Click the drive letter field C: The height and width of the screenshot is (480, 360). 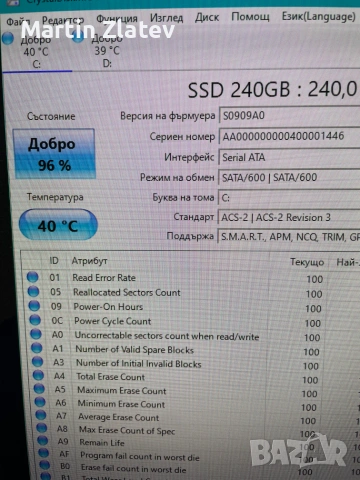(x=289, y=198)
